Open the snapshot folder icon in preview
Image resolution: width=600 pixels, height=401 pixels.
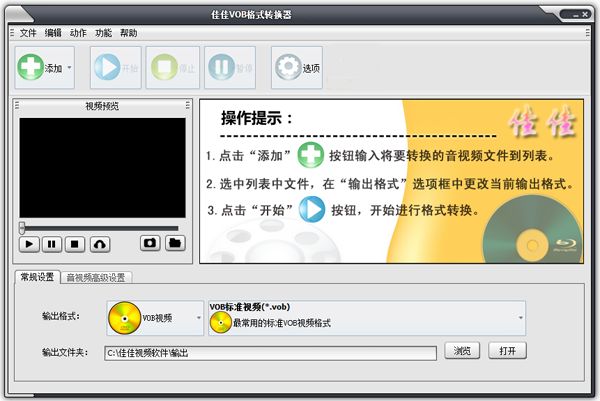point(175,243)
